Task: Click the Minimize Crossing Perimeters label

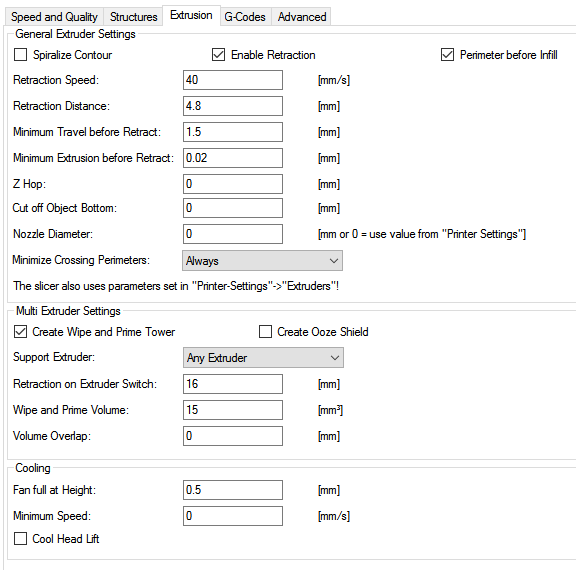Action: (x=81, y=260)
